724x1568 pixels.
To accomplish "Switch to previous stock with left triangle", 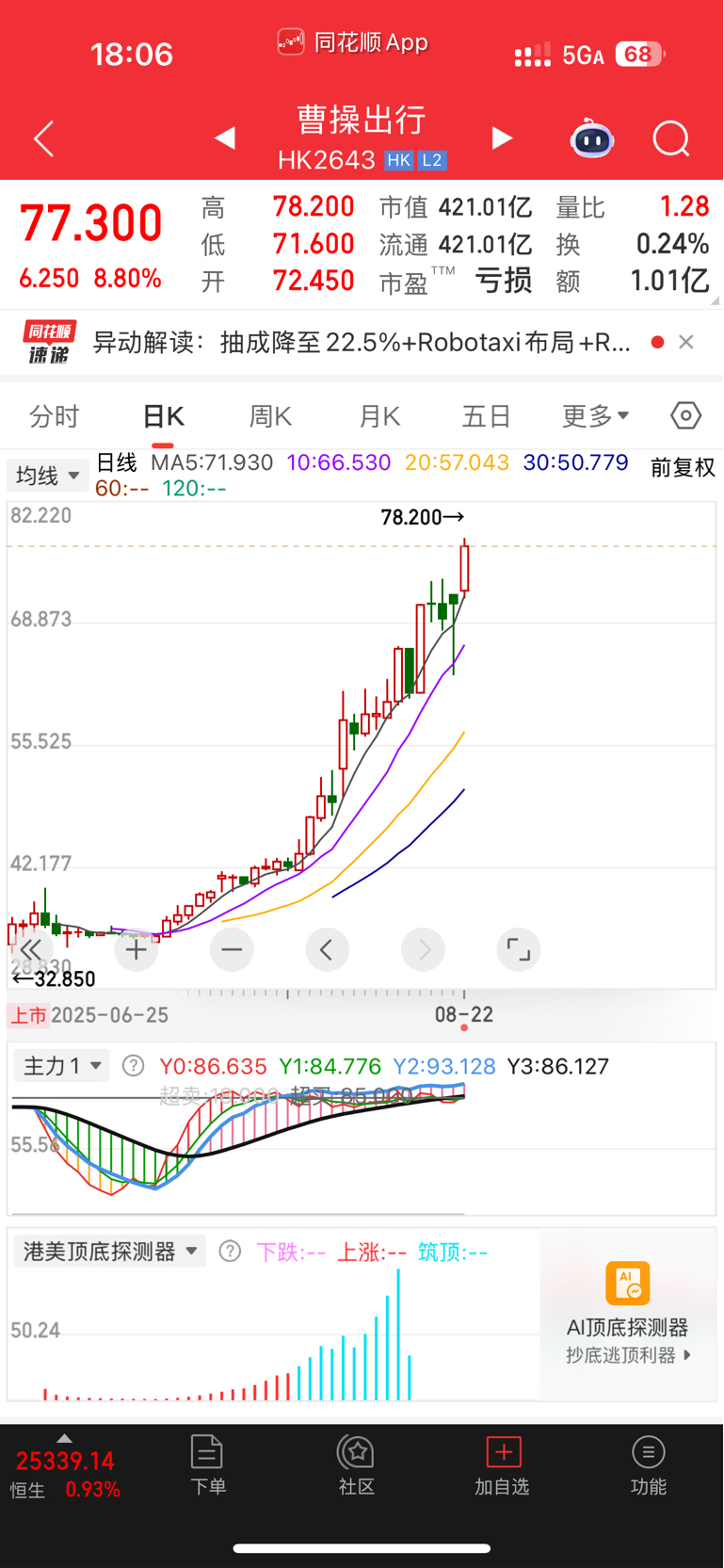I will coord(224,138).
